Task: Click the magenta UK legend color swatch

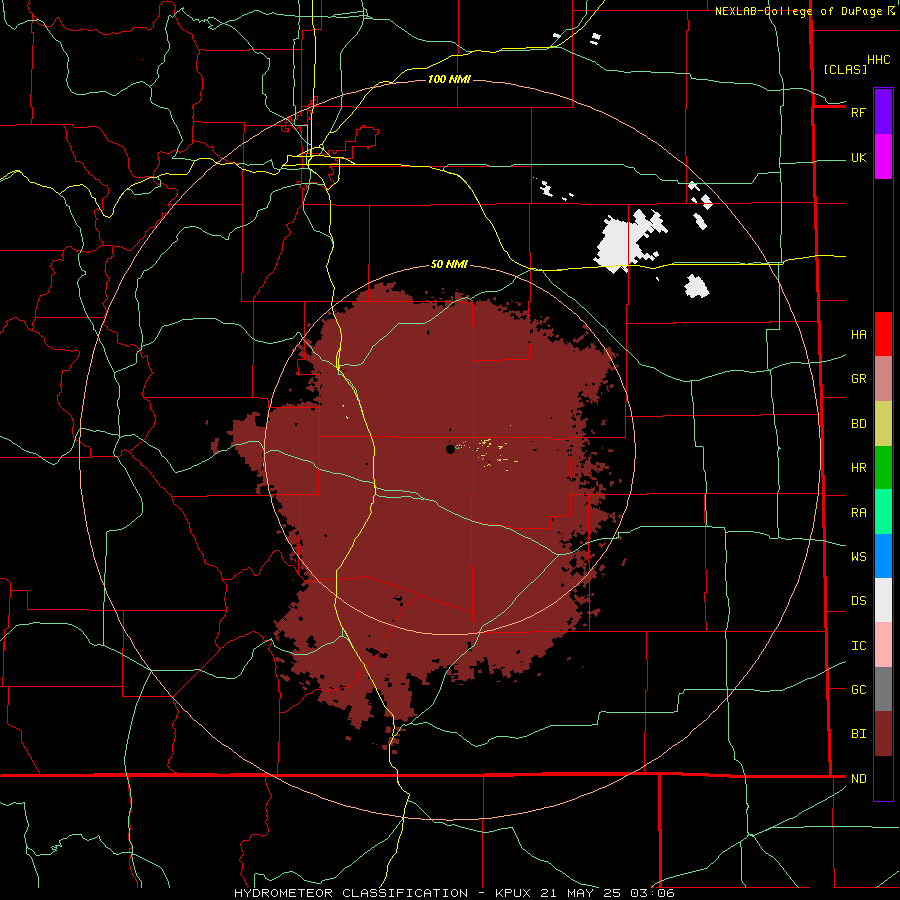Action: pyautogui.click(x=883, y=157)
